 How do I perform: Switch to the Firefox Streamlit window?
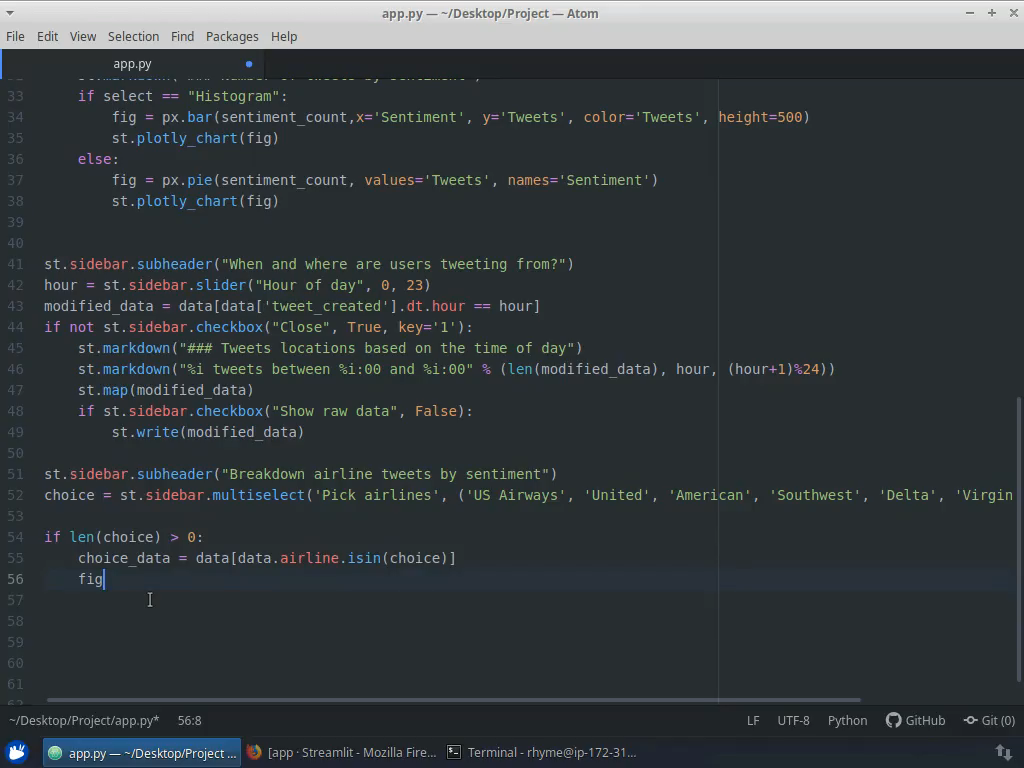[341, 752]
